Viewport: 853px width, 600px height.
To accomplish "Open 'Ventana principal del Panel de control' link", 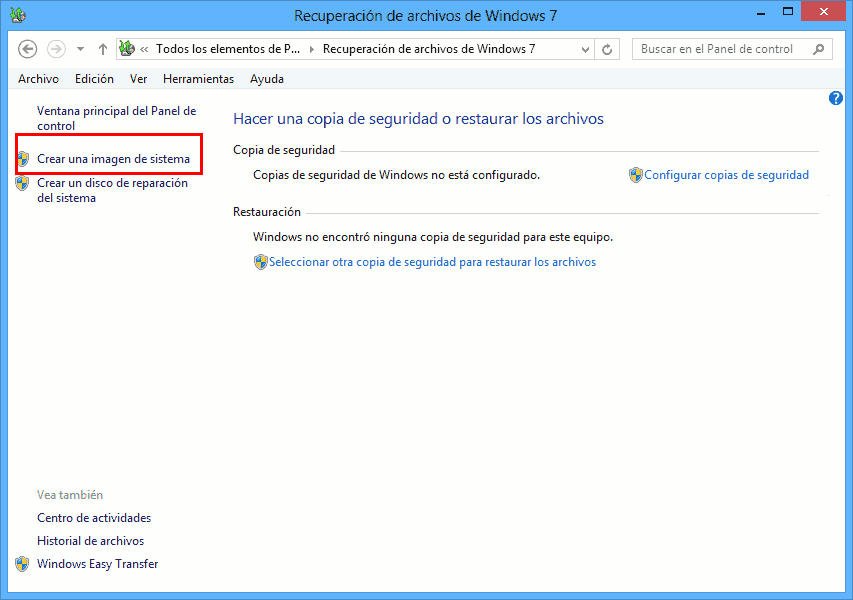I will tap(116, 118).
